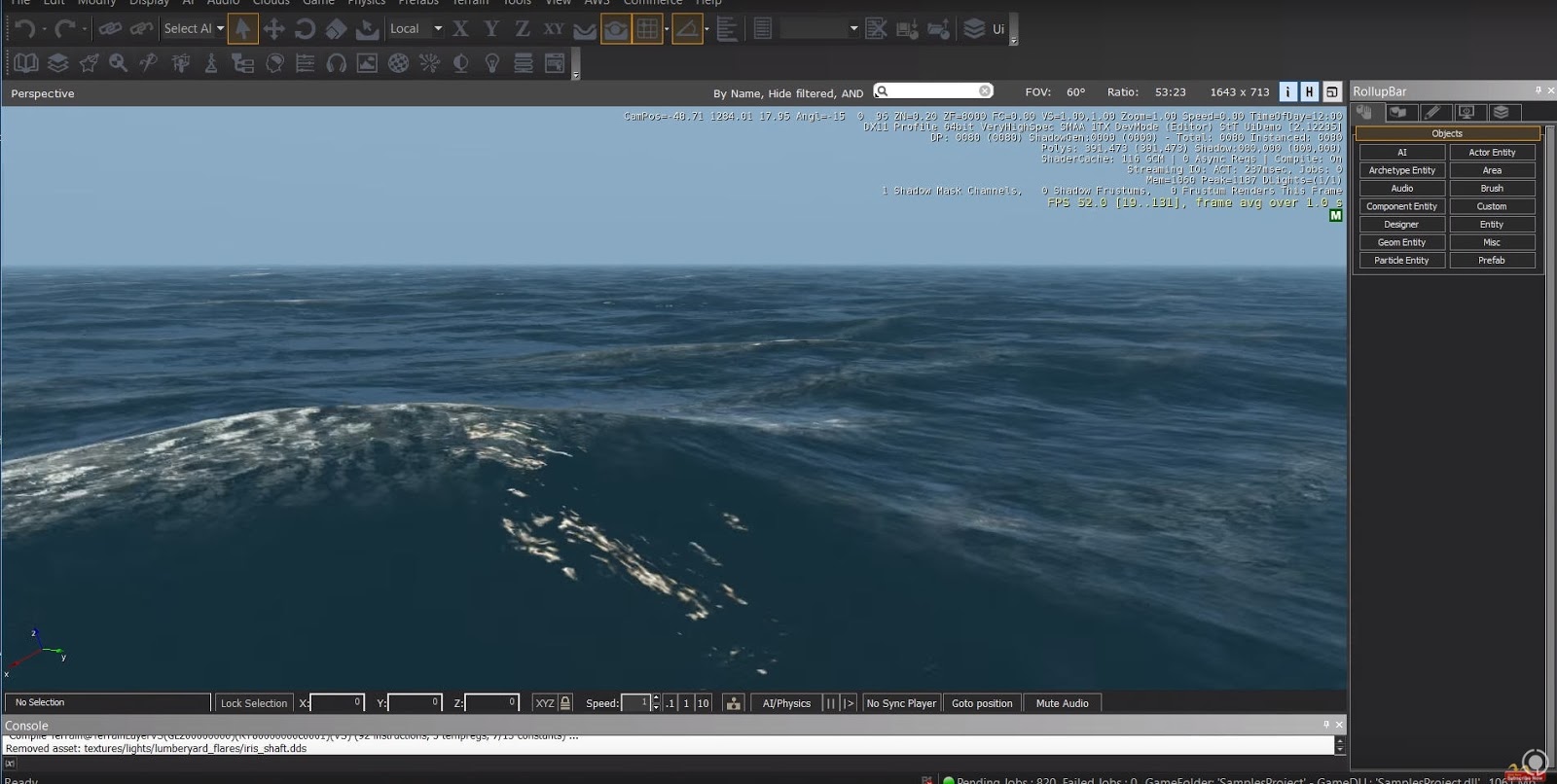Disable Snap to Grid toggle
The width and height of the screenshot is (1557, 784).
click(647, 29)
